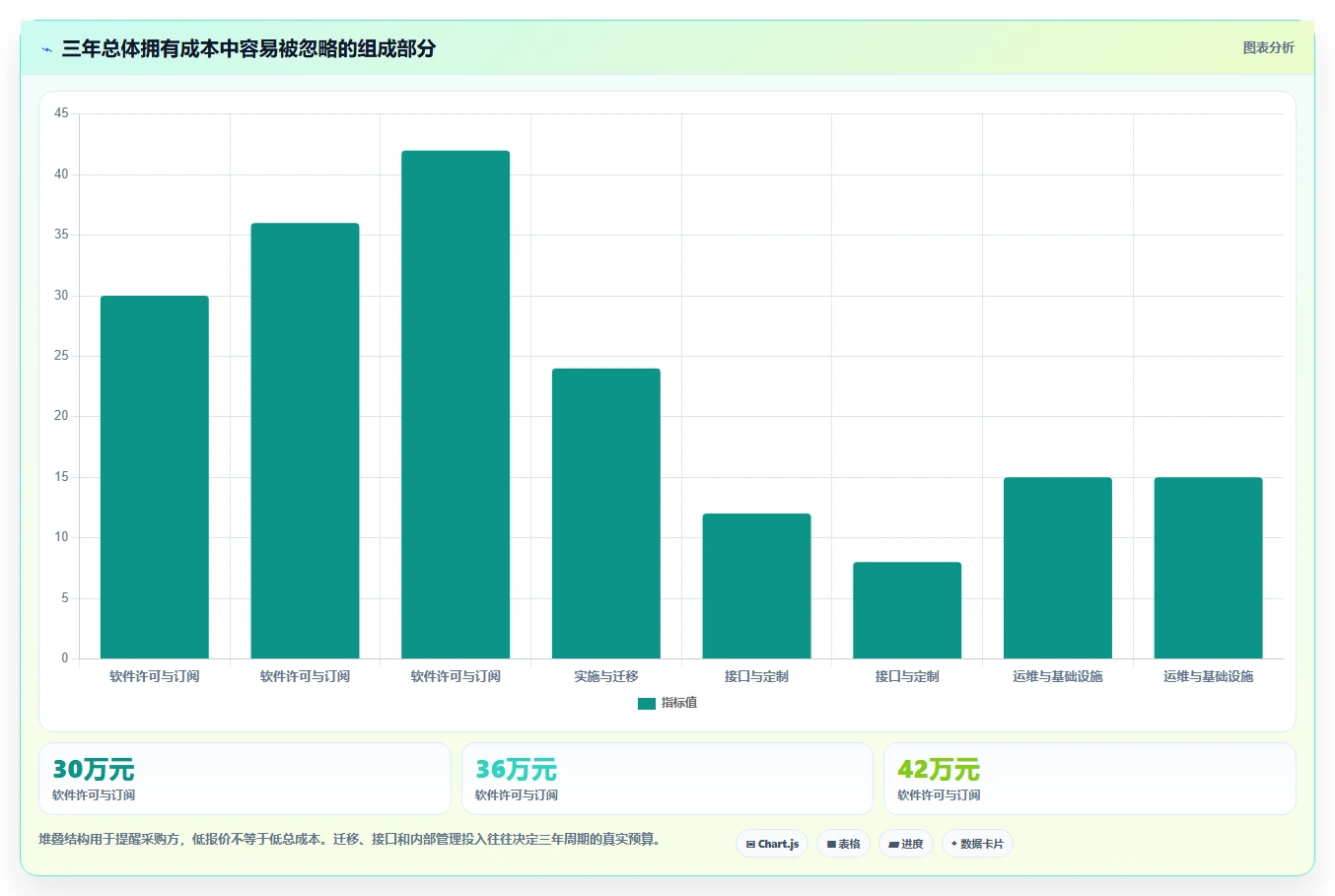The image size is (1335, 896).
Task: Click the y-axis value 45
Action: [61, 113]
